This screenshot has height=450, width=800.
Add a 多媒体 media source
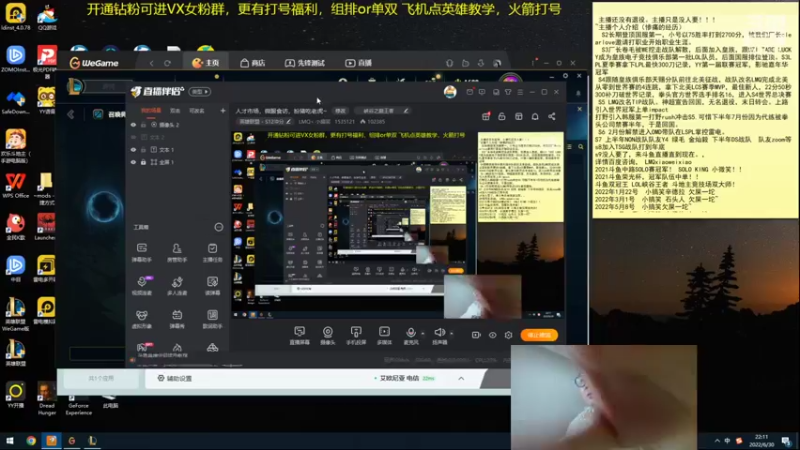click(384, 335)
